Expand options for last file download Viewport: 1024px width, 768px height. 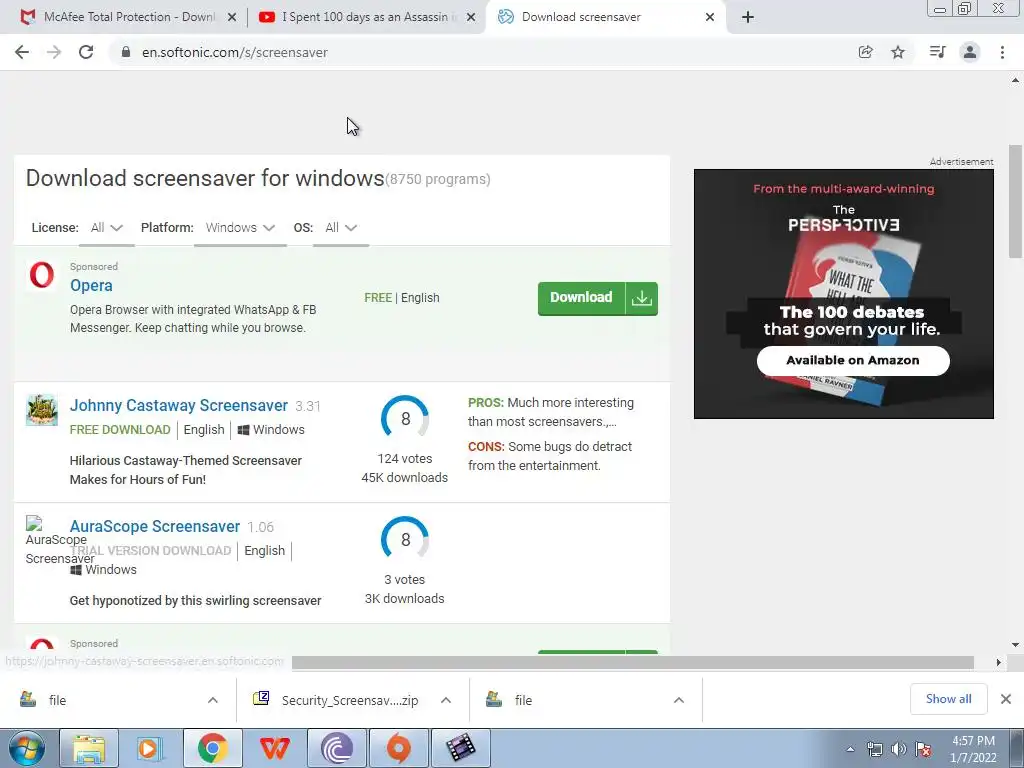[x=679, y=700]
